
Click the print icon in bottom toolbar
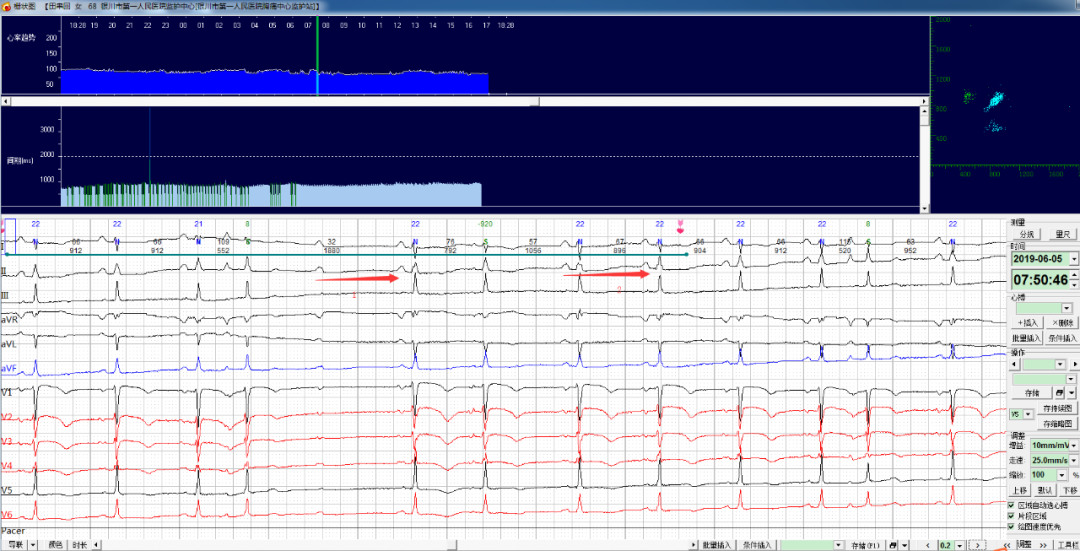[x=893, y=545]
